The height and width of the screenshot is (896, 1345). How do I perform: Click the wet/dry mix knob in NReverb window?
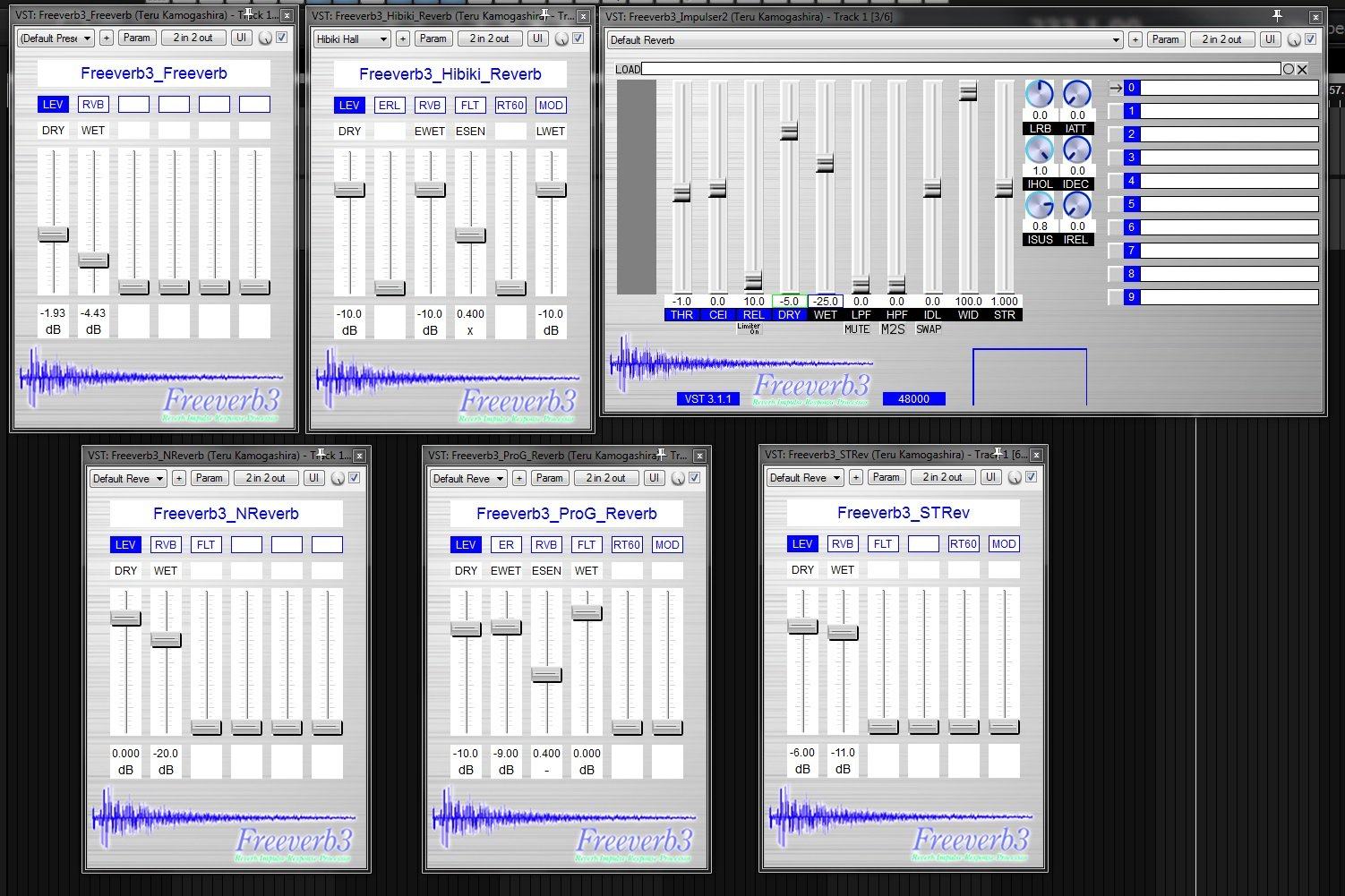338,478
